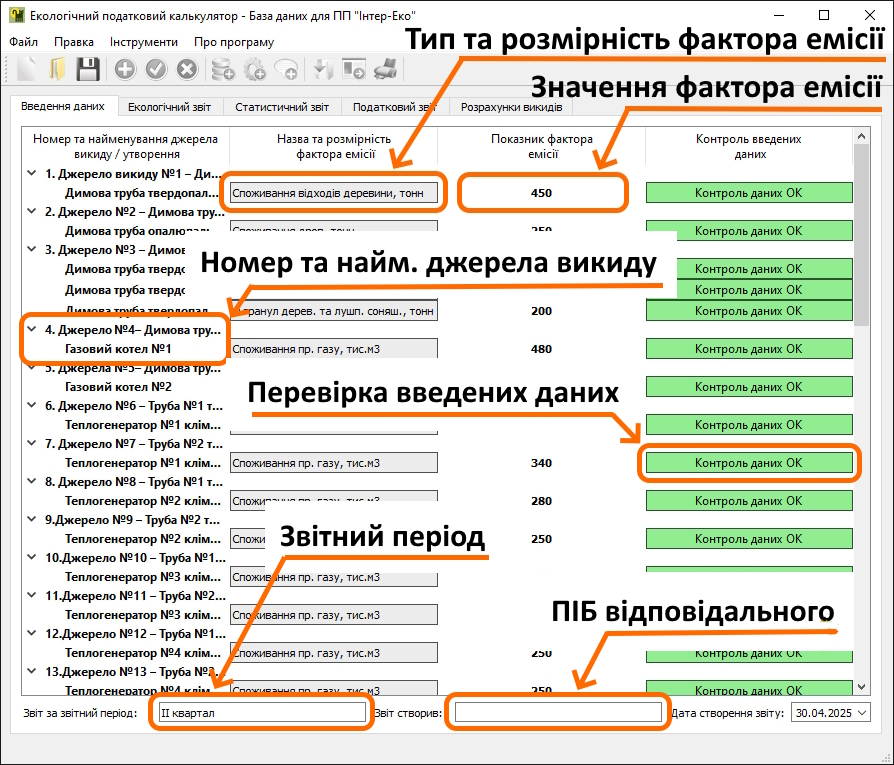Print using the printer toolbar icon
The image size is (894, 765).
[385, 70]
